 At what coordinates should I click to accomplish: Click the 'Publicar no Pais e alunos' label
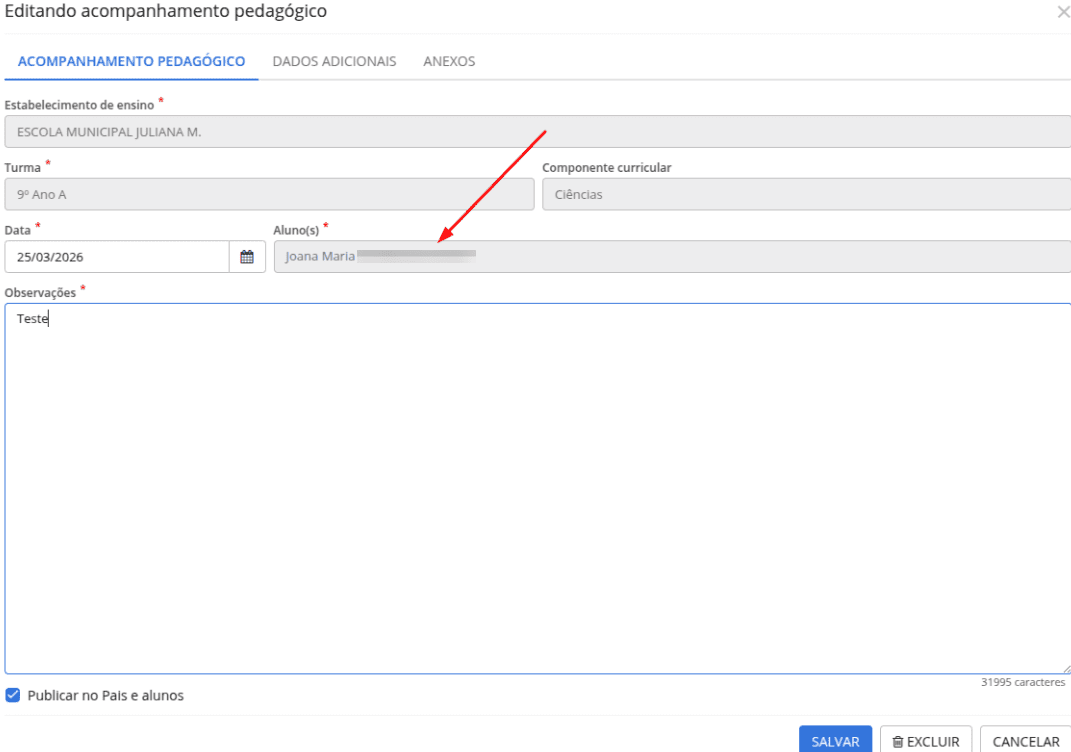point(105,695)
